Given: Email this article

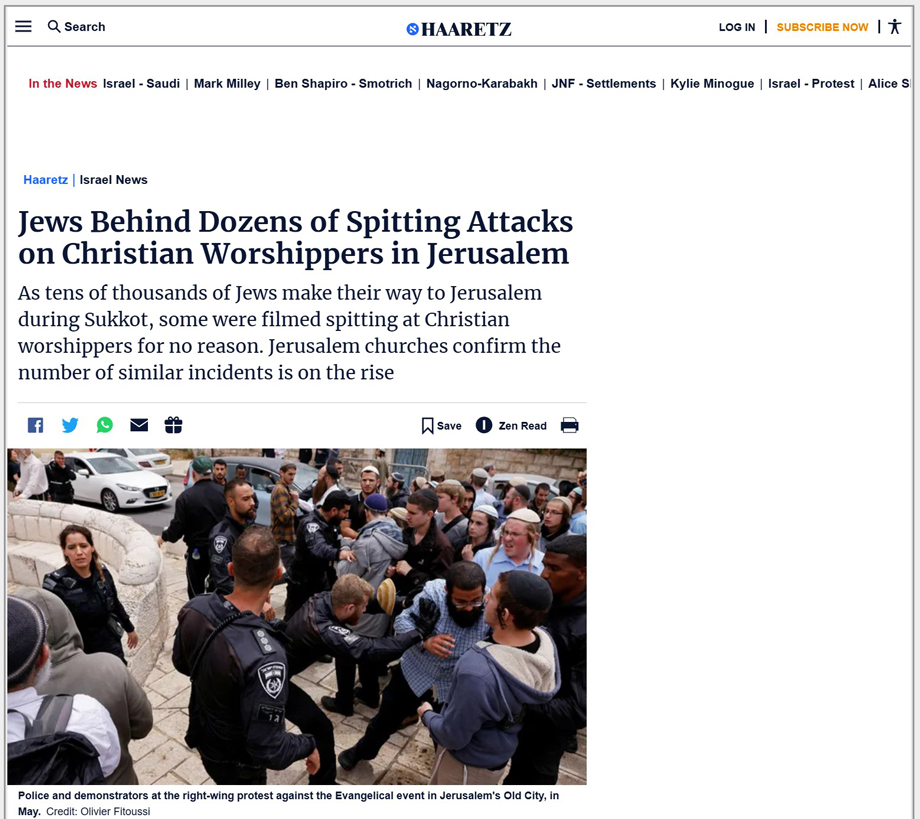Looking at the screenshot, I should pos(139,425).
